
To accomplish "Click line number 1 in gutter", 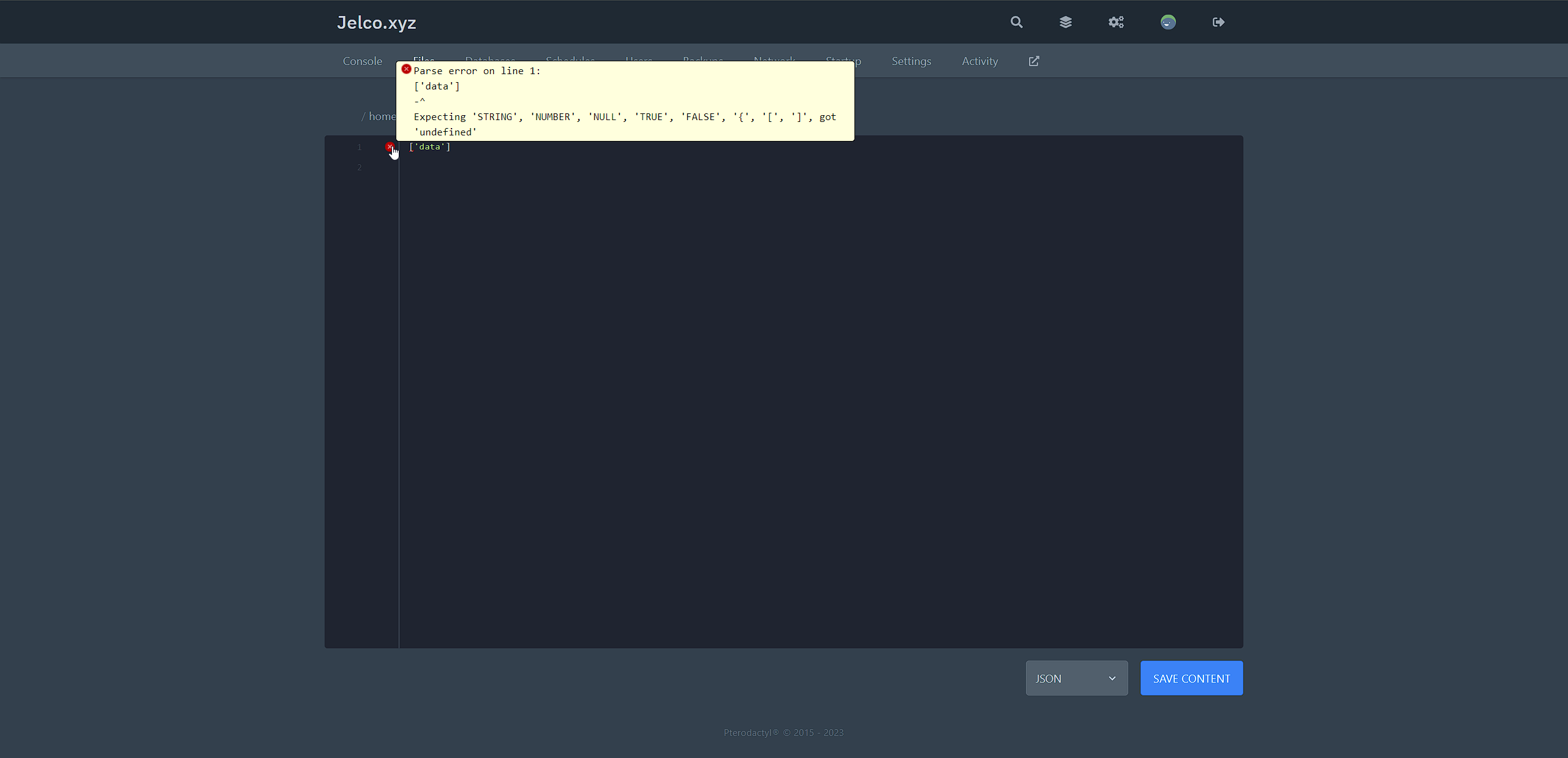I will point(360,147).
